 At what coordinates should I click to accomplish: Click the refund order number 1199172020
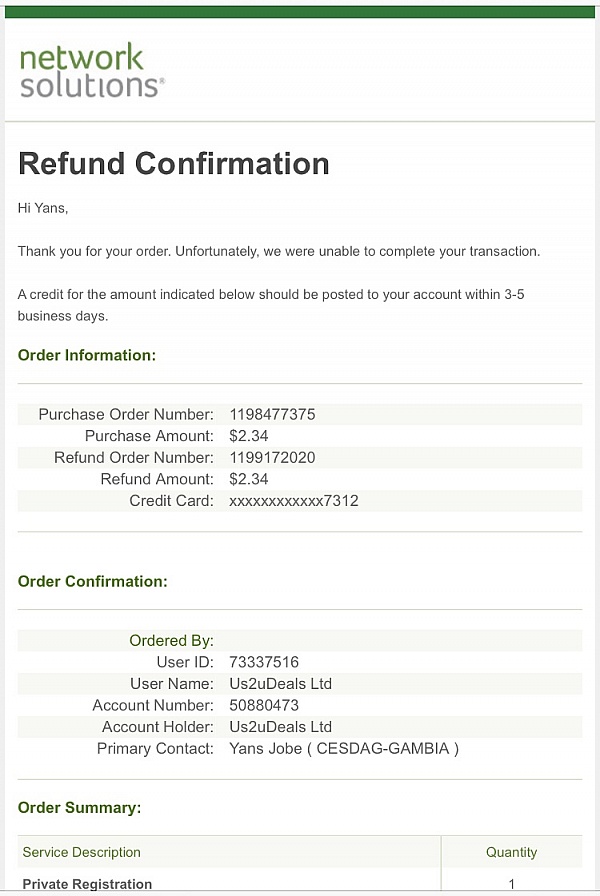(272, 458)
